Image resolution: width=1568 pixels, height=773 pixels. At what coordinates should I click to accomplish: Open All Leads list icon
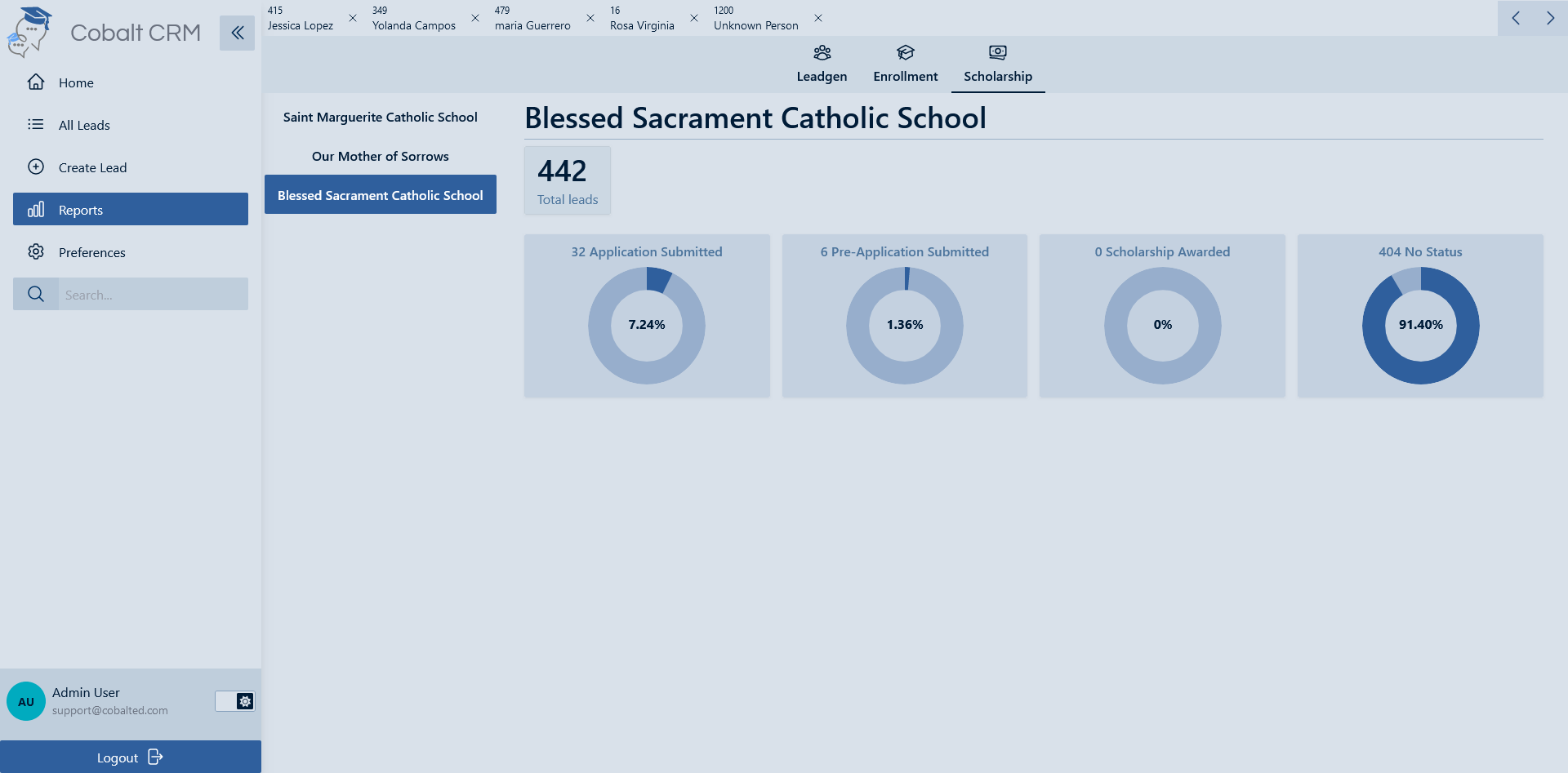tap(36, 125)
